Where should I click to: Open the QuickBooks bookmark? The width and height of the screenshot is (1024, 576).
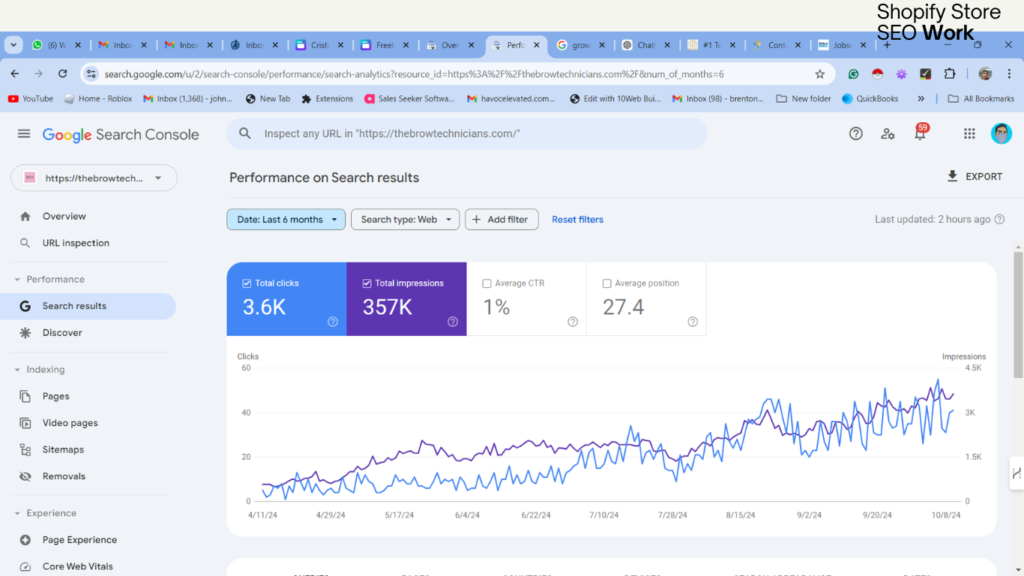[x=870, y=99]
